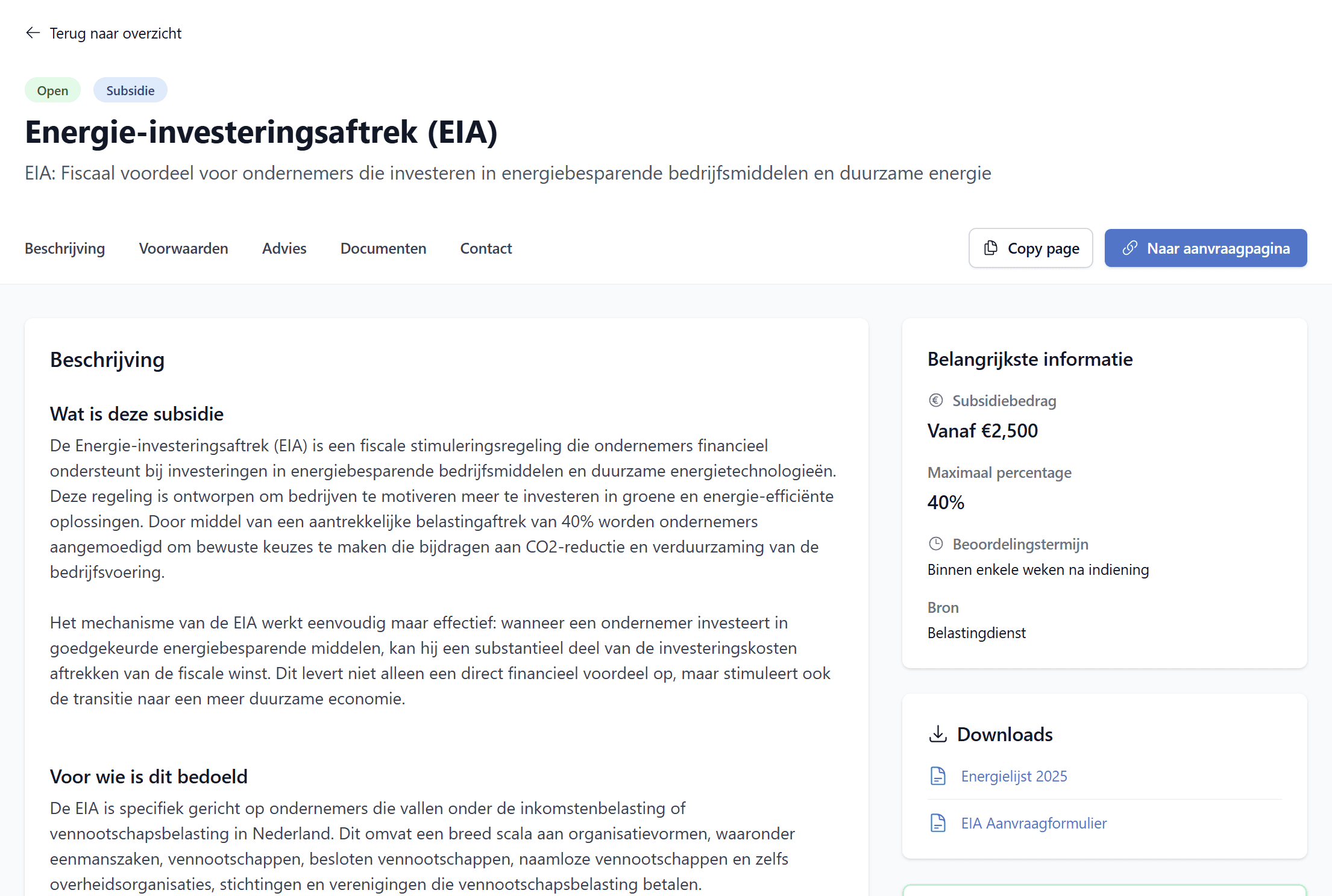Click the green Open status badge
Viewport: 1332px width, 896px height.
(52, 89)
